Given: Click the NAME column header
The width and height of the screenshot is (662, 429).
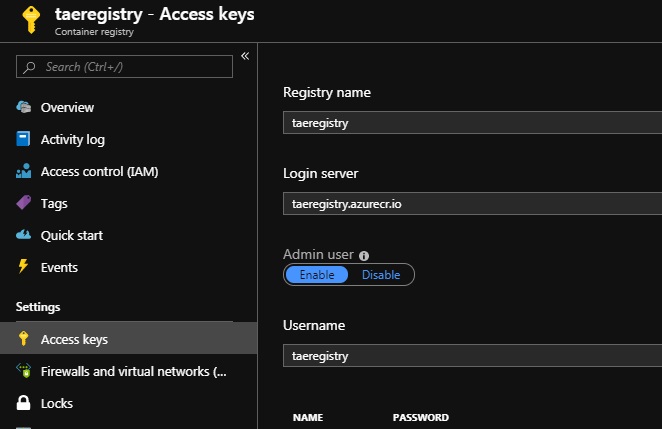Looking at the screenshot, I should pyautogui.click(x=308, y=418).
